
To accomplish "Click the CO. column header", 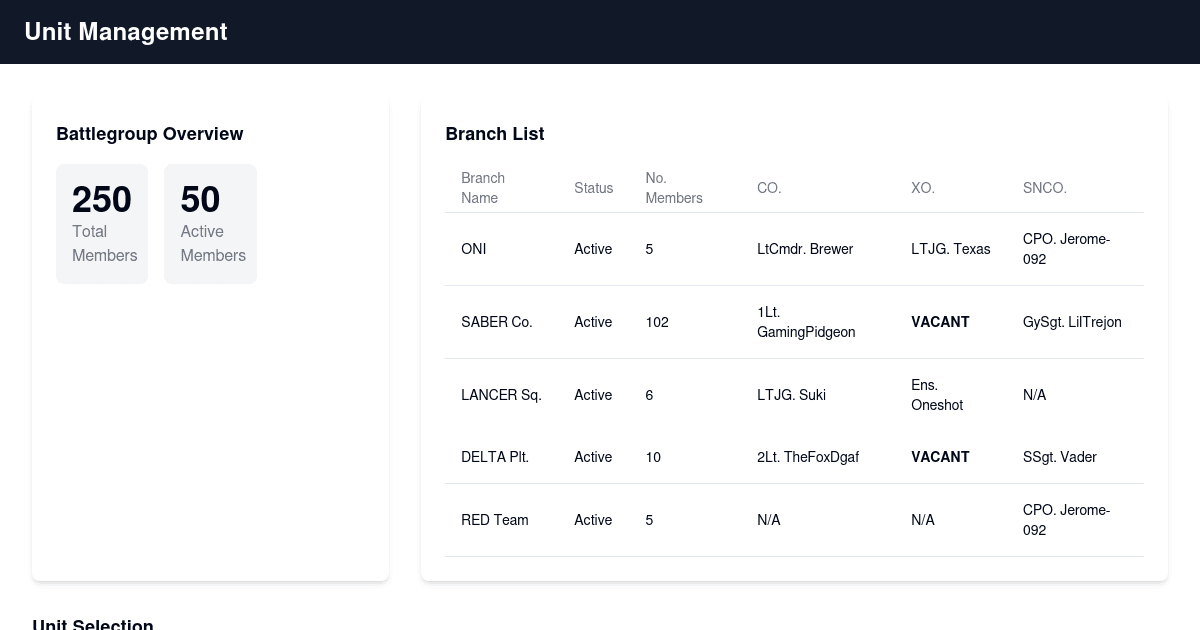I will (769, 188).
